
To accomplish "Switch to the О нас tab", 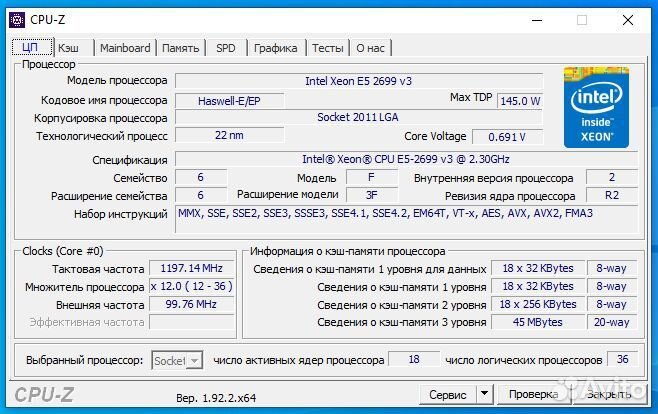I will pyautogui.click(x=371, y=48).
